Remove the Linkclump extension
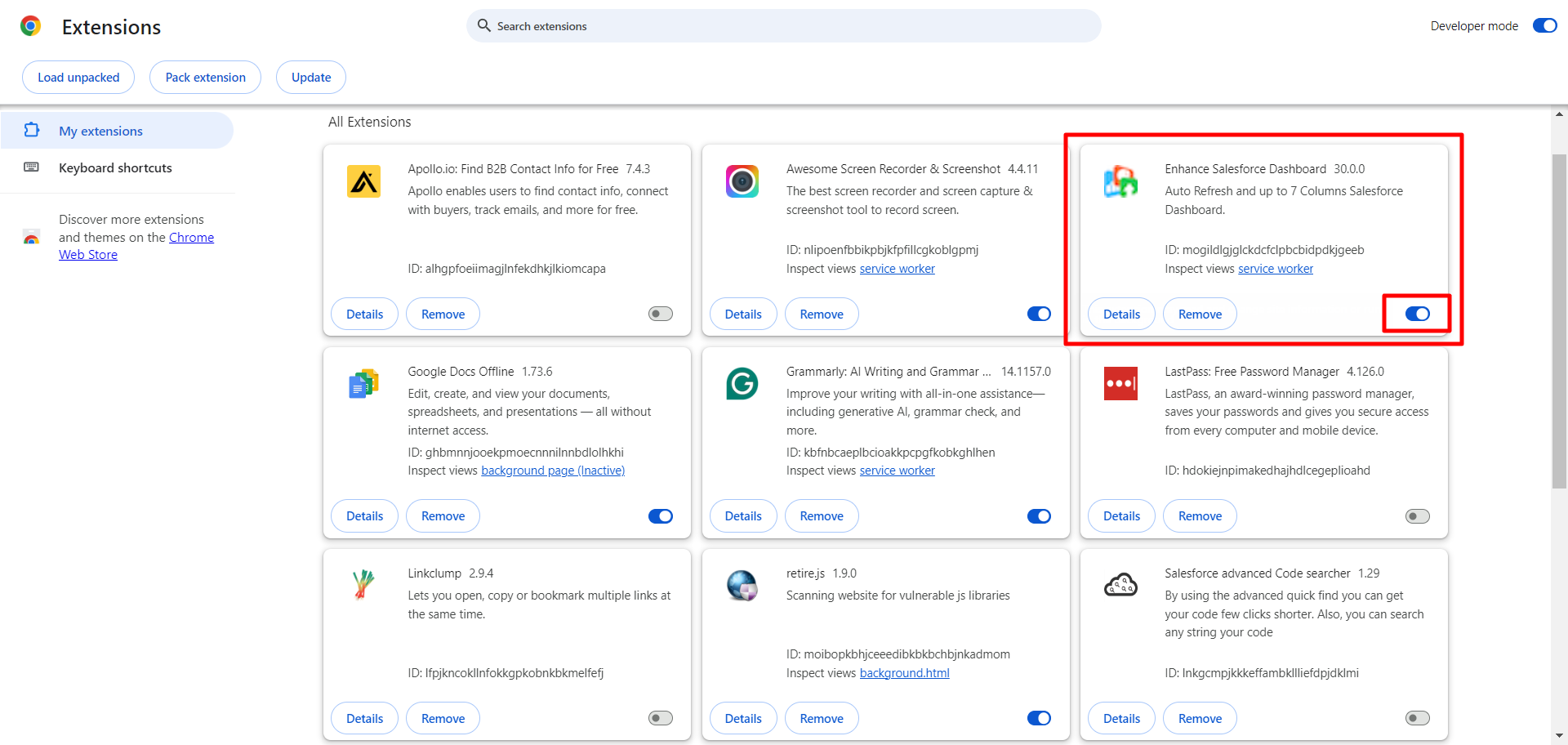The width and height of the screenshot is (1568, 745). point(443,718)
